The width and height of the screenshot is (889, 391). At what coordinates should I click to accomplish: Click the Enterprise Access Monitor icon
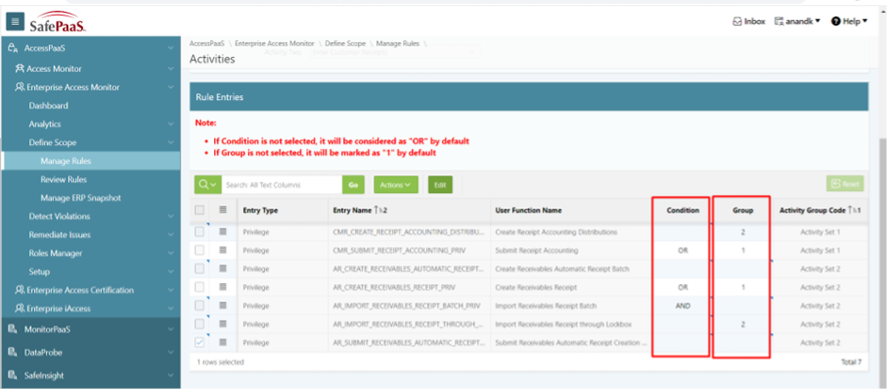20,87
